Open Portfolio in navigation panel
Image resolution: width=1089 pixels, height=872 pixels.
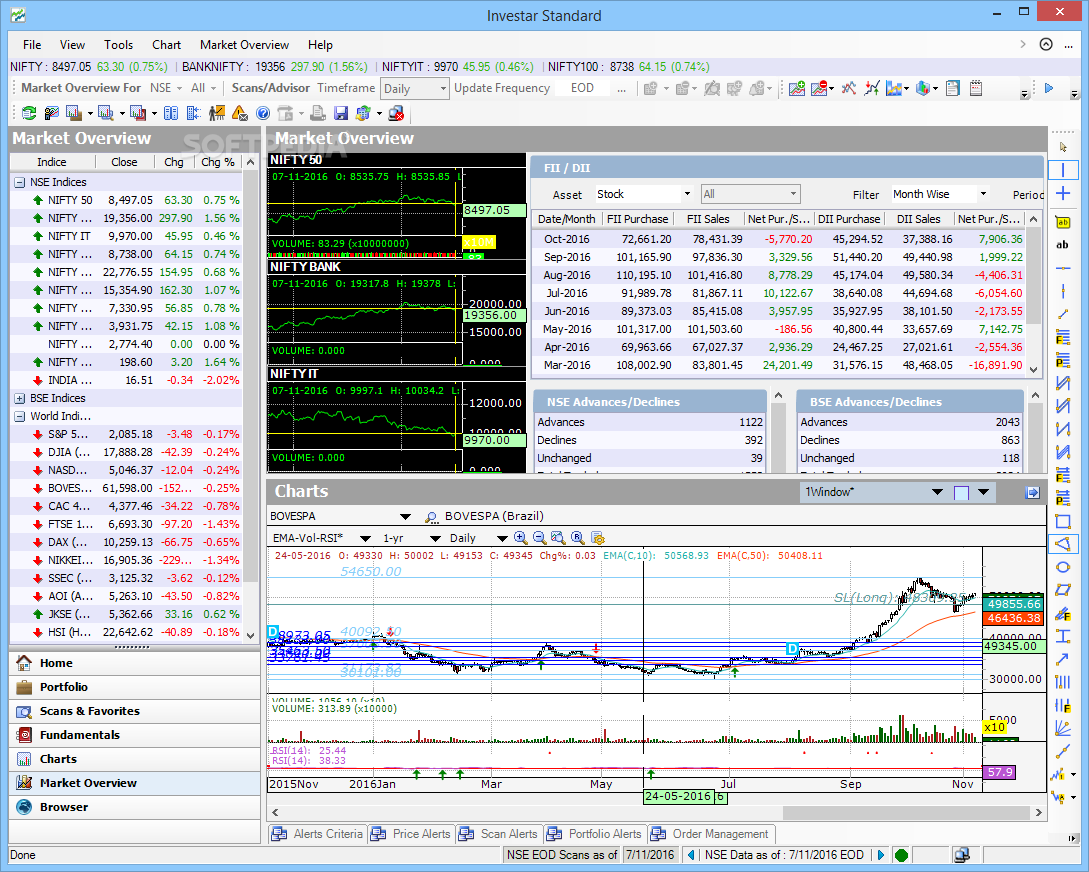[135, 687]
